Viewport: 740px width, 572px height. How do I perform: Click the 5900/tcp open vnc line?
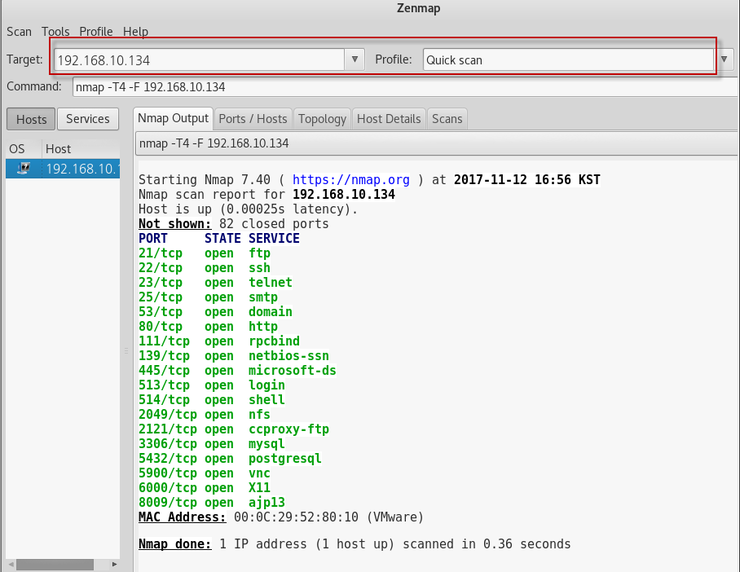pyautogui.click(x=204, y=473)
